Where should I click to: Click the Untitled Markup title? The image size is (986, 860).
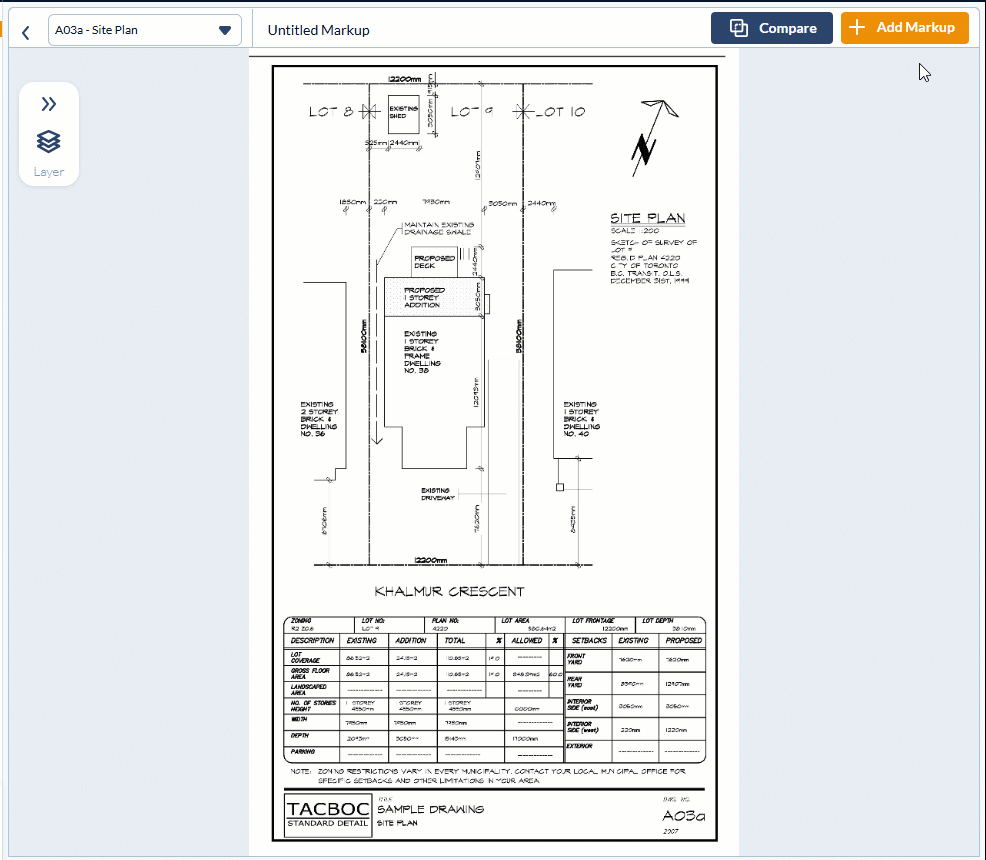tap(318, 30)
